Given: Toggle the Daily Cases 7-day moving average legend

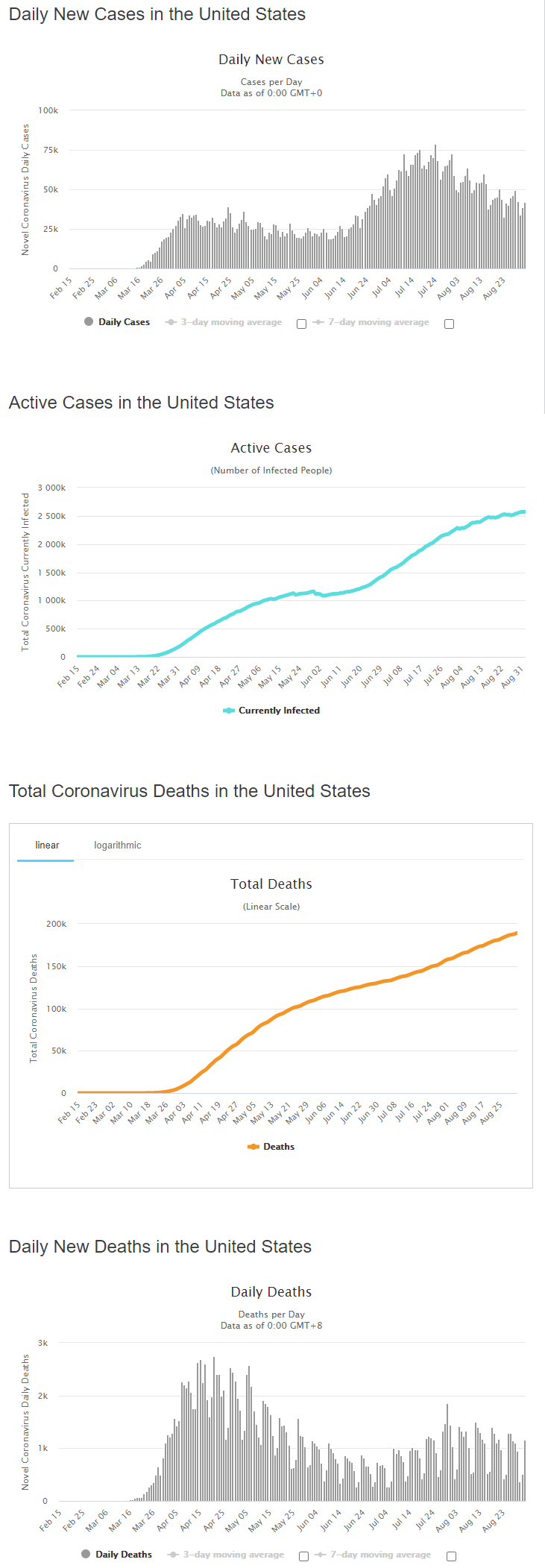Looking at the screenshot, I should 371,322.
